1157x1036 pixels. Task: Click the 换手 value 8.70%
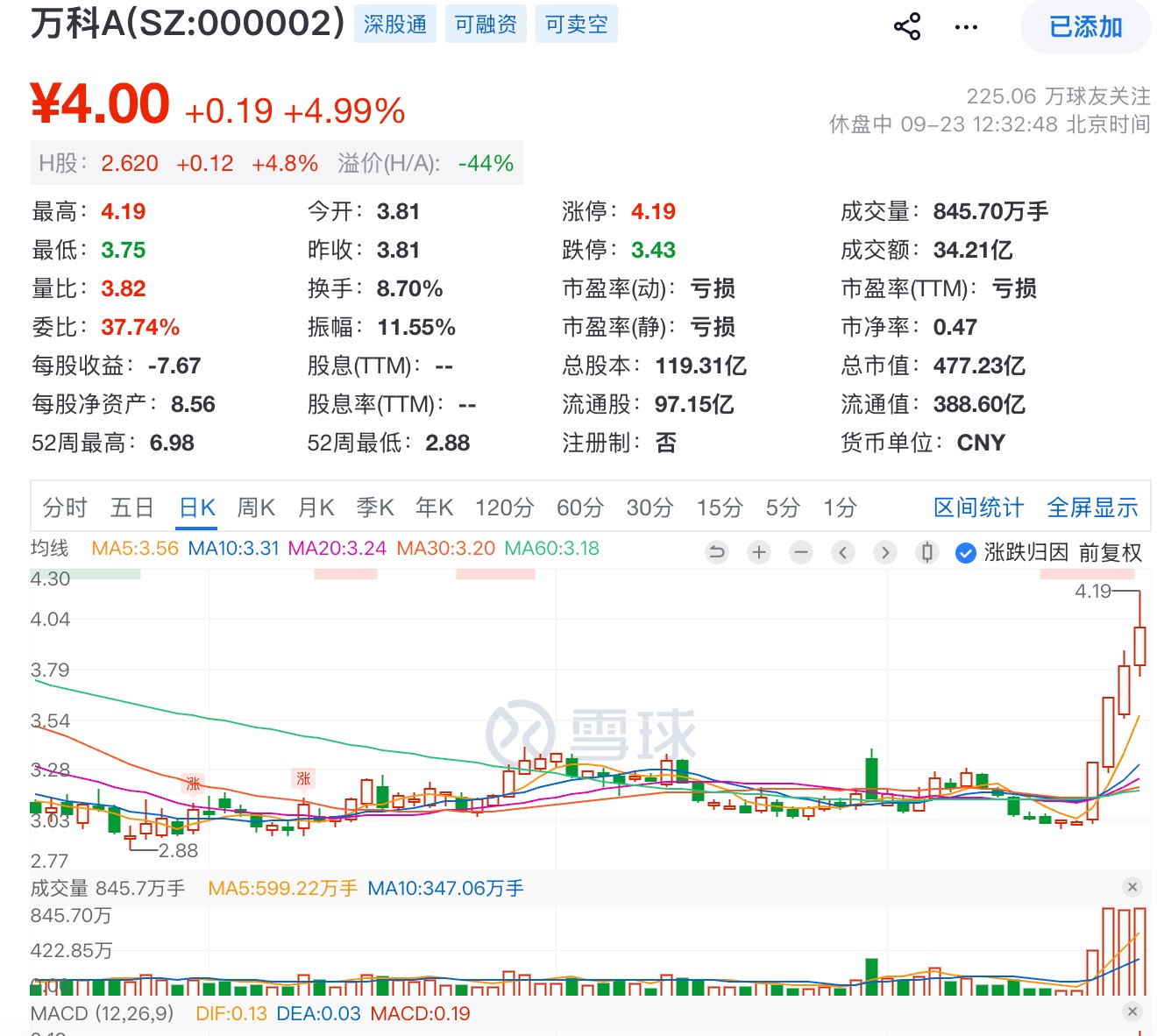(x=410, y=288)
